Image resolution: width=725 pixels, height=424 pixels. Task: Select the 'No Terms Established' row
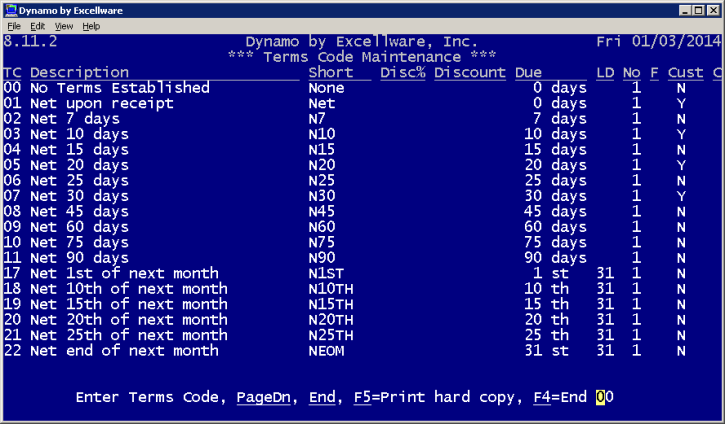click(x=362, y=88)
